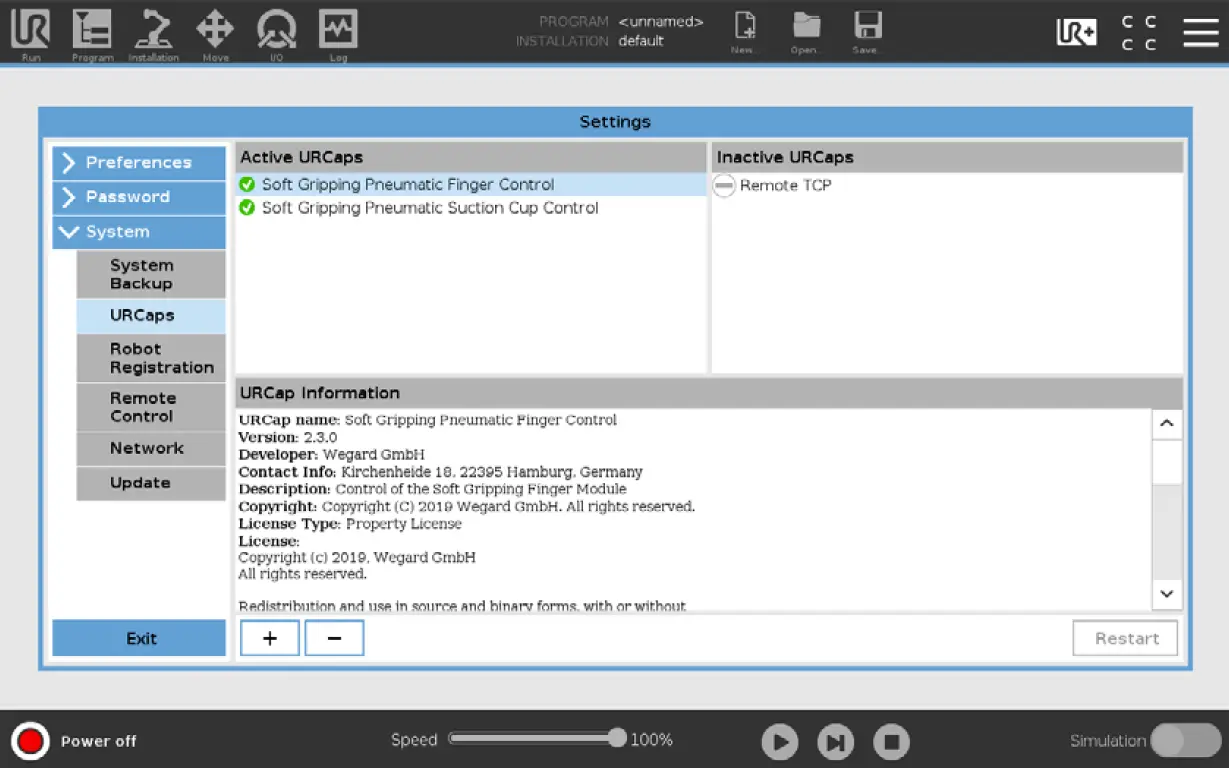Image resolution: width=1229 pixels, height=768 pixels.
Task: Open the Move tab icon
Action: pos(215,33)
